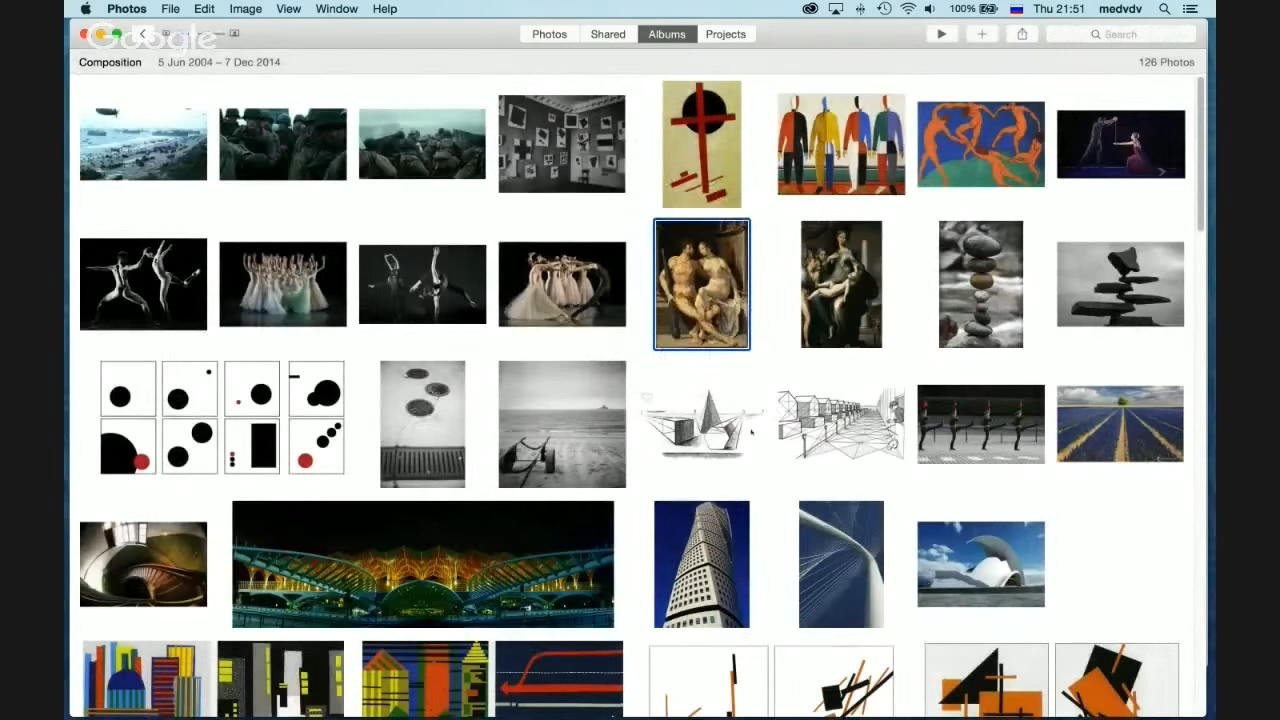Screen dimensions: 1280x720
Task: Switch to the Projects tab
Action: tap(726, 34)
